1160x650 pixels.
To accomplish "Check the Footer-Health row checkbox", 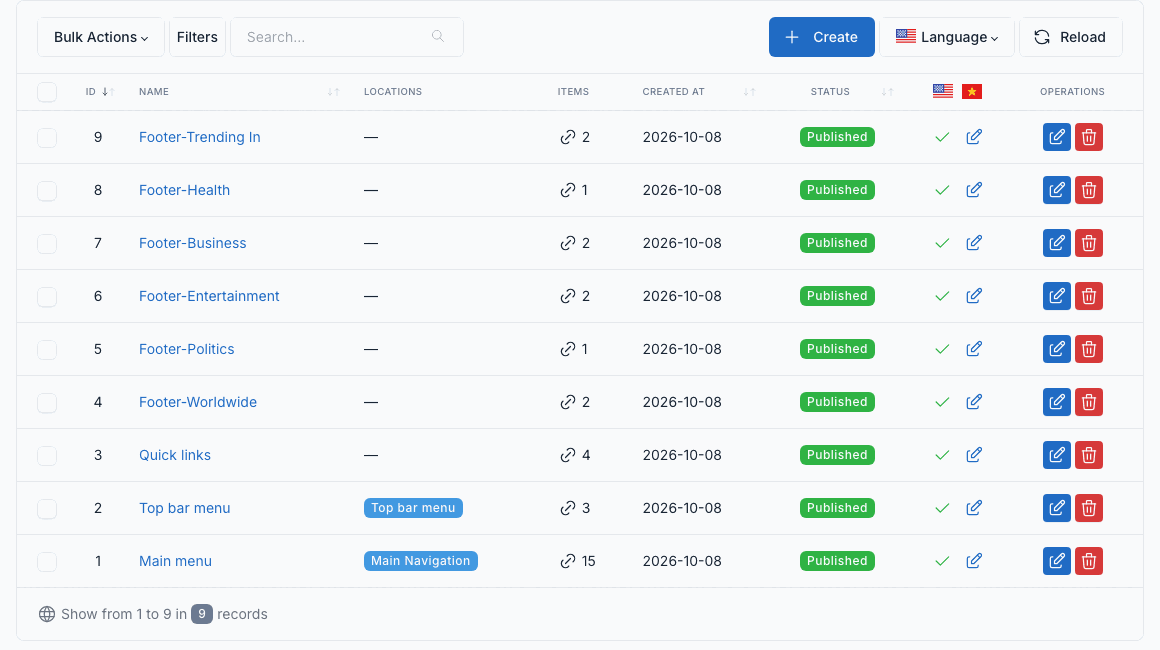I will coord(47,191).
